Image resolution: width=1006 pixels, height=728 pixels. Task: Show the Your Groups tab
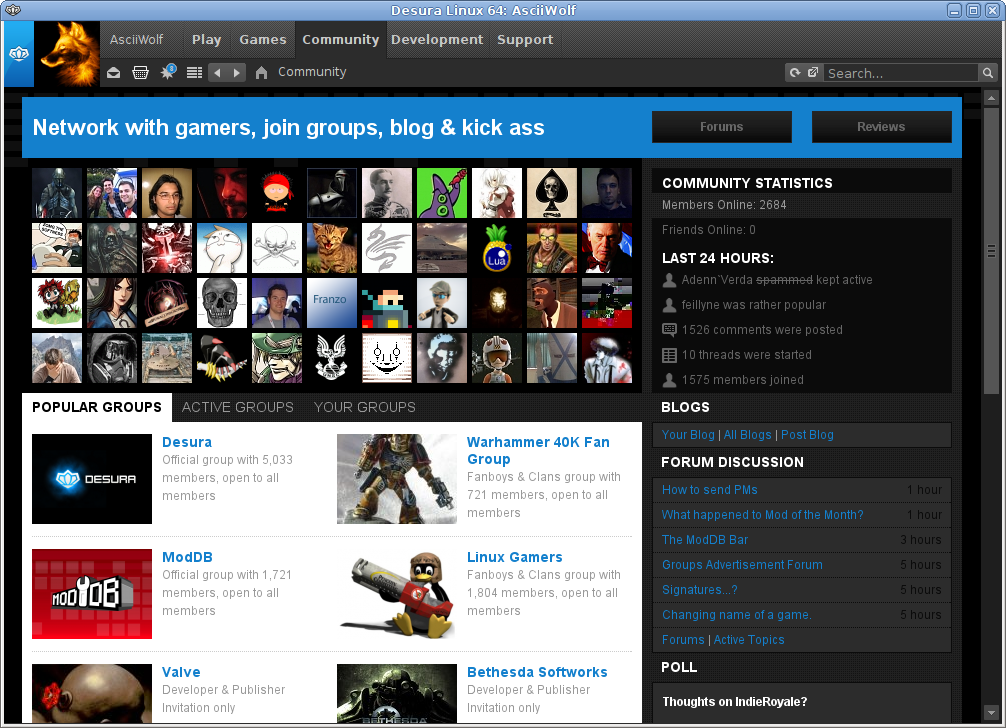(x=364, y=407)
